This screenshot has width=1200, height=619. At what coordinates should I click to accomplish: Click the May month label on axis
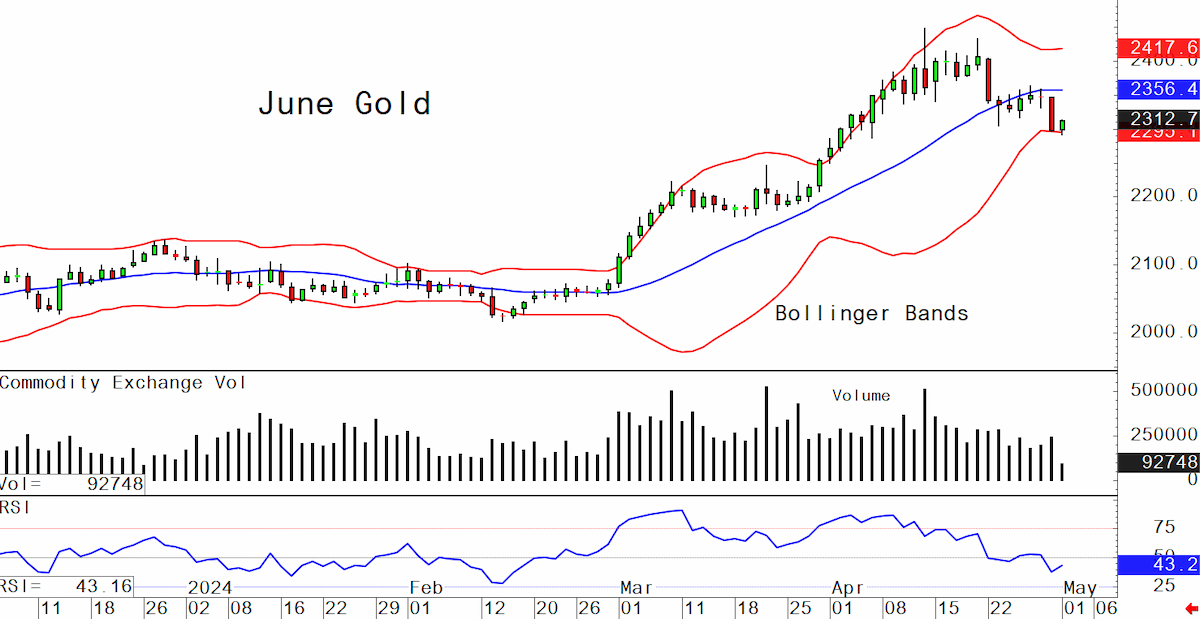1081,587
